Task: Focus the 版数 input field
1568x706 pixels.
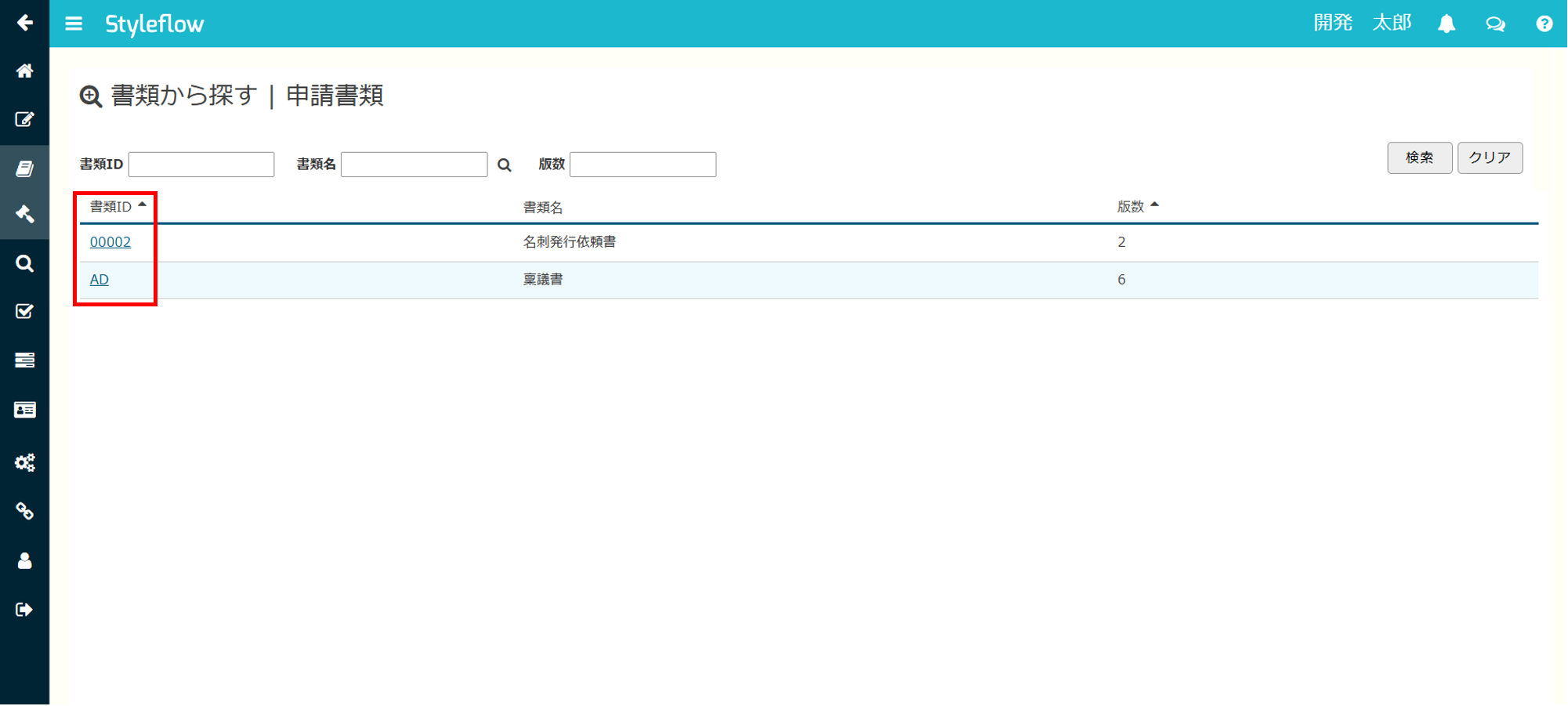Action: [643, 165]
